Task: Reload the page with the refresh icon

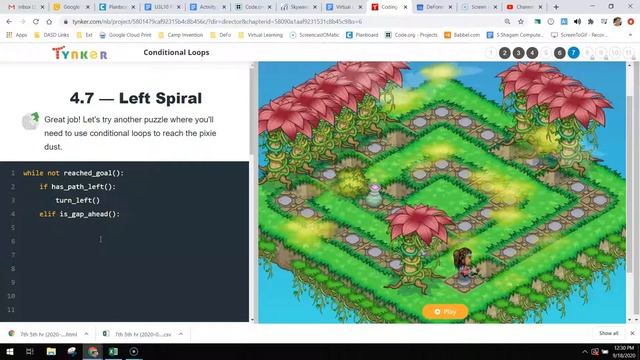Action: tap(36, 21)
